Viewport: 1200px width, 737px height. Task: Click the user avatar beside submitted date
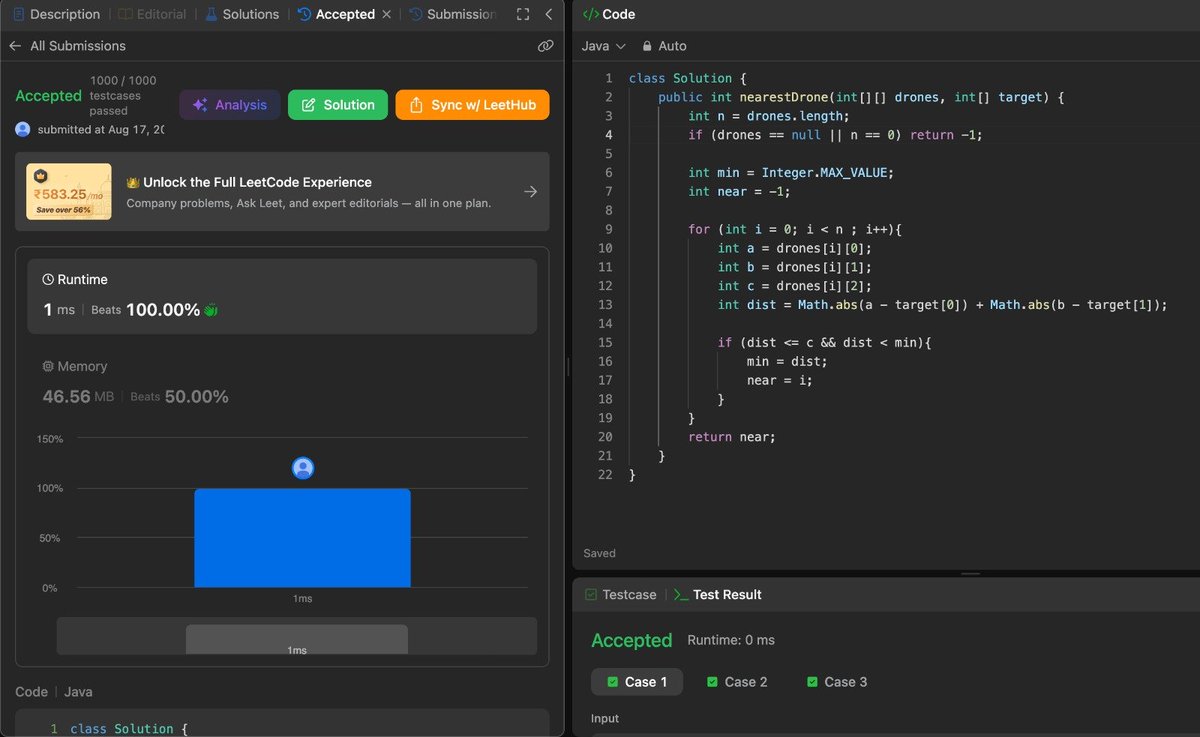pyautogui.click(x=23, y=130)
